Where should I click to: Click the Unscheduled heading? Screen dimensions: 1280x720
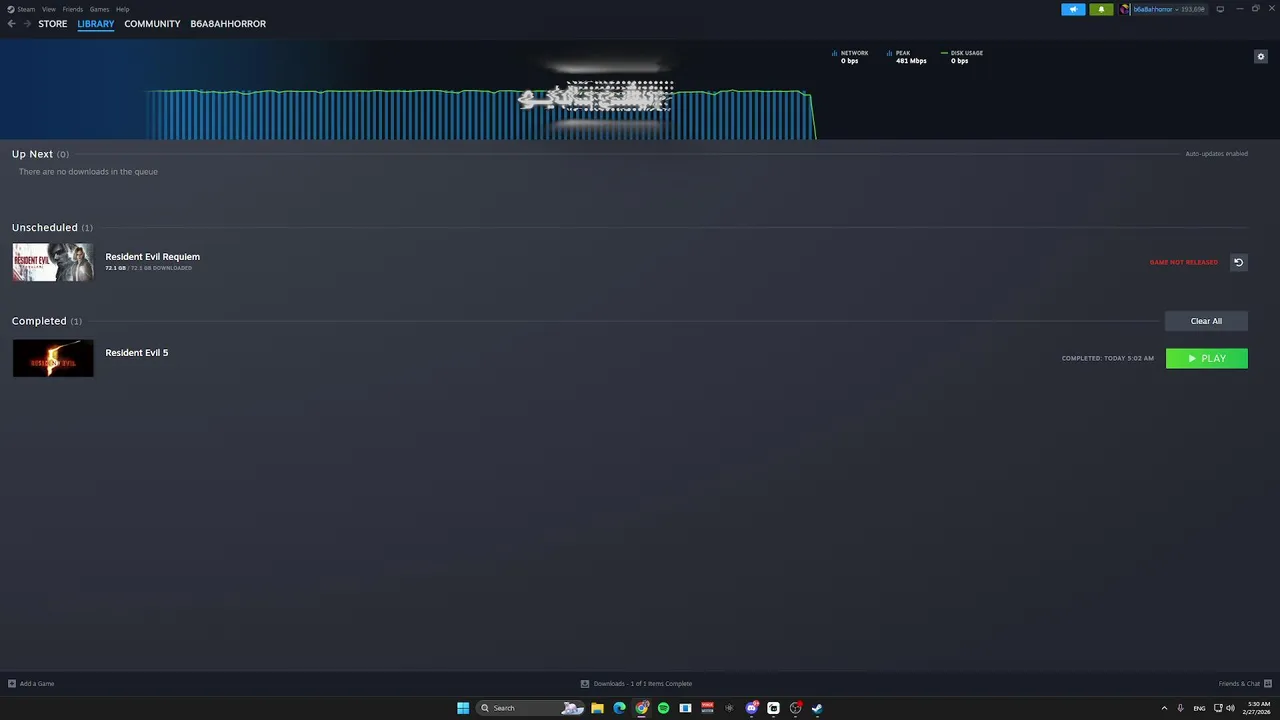pyautogui.click(x=45, y=228)
